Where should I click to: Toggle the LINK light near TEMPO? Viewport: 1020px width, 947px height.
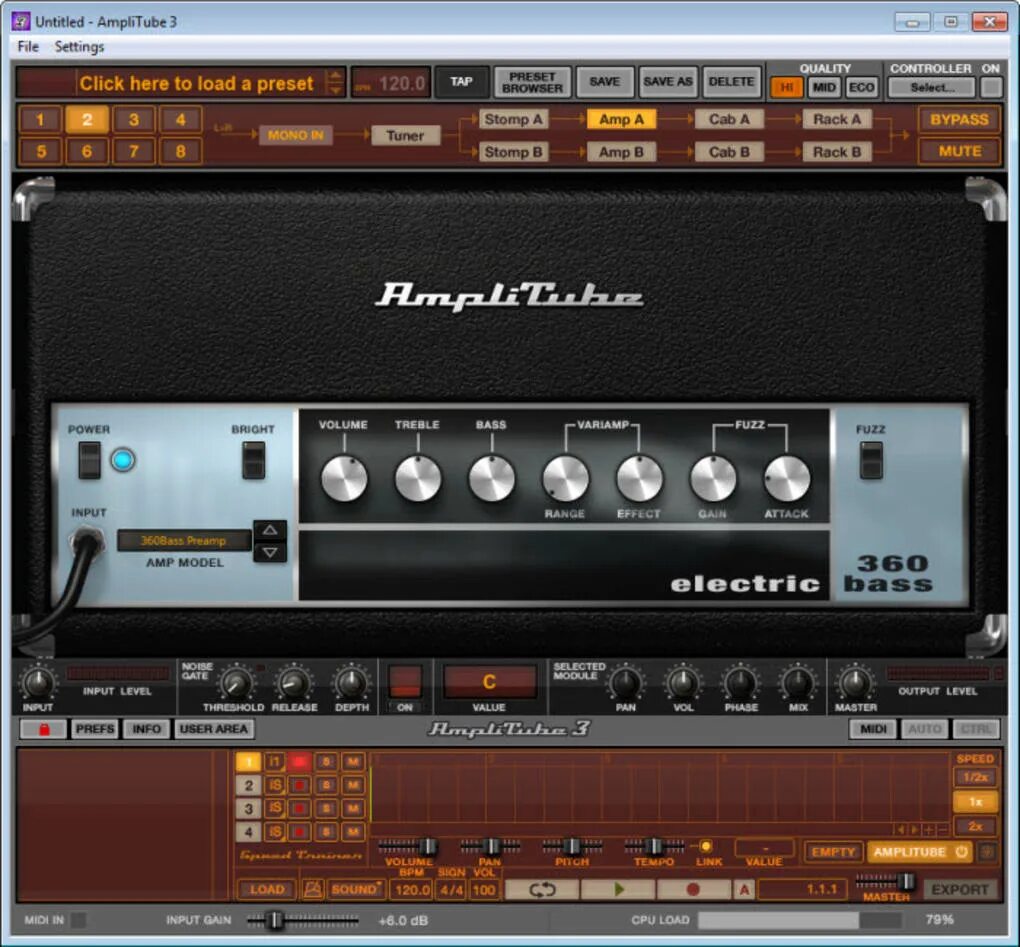(706, 846)
